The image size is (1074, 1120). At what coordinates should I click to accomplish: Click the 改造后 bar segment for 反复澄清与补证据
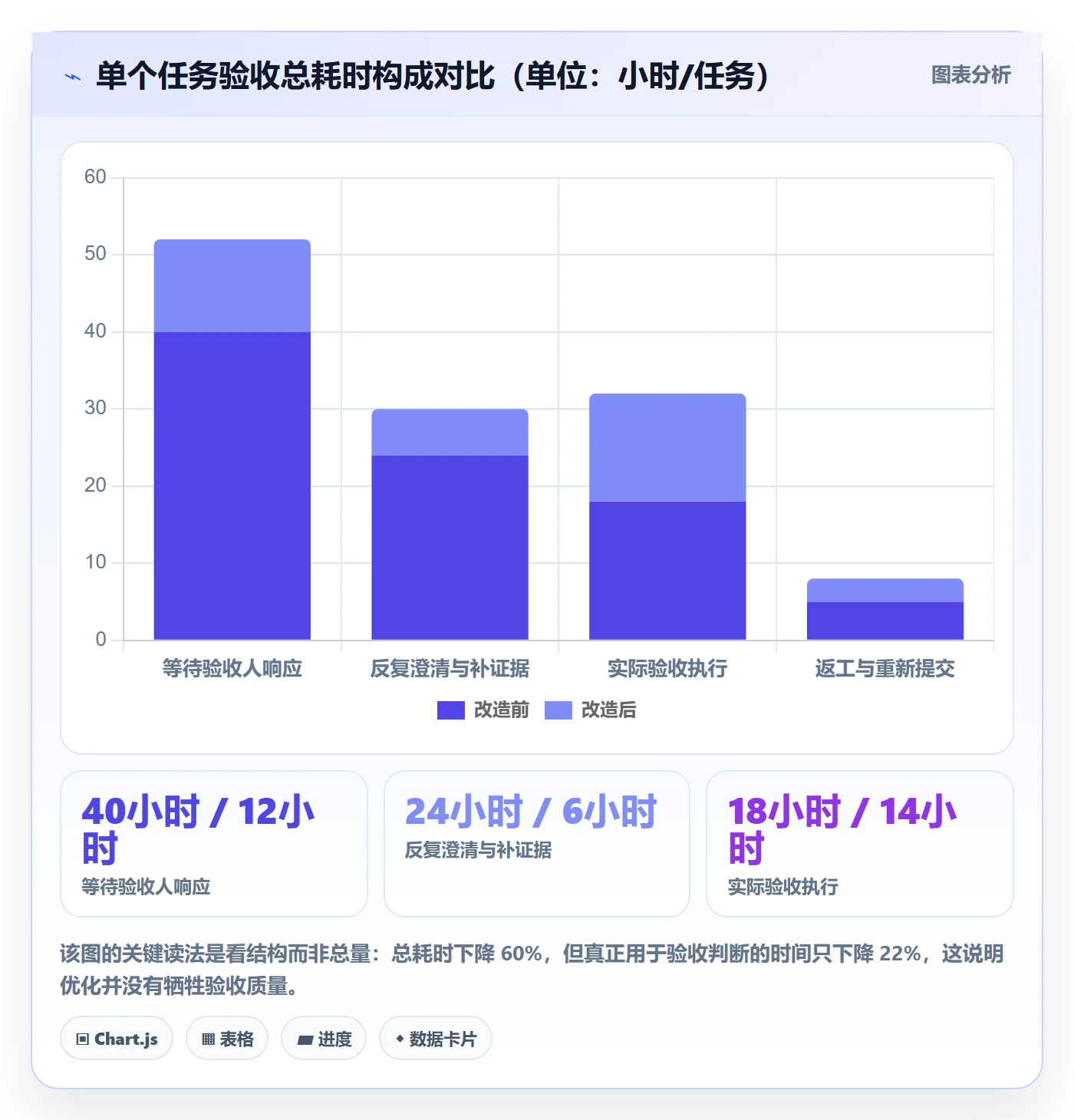(450, 432)
